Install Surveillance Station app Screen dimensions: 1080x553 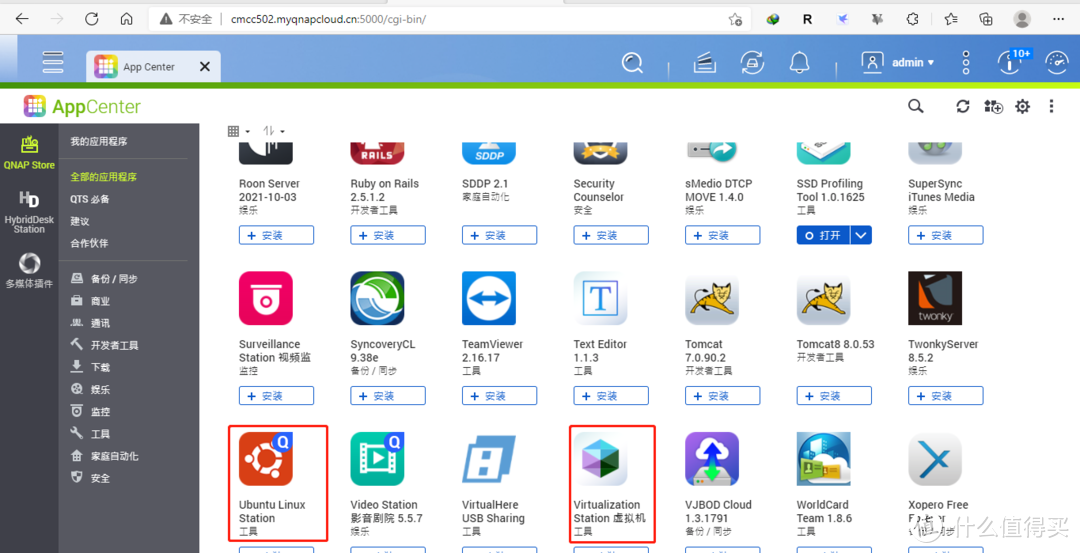[276, 395]
